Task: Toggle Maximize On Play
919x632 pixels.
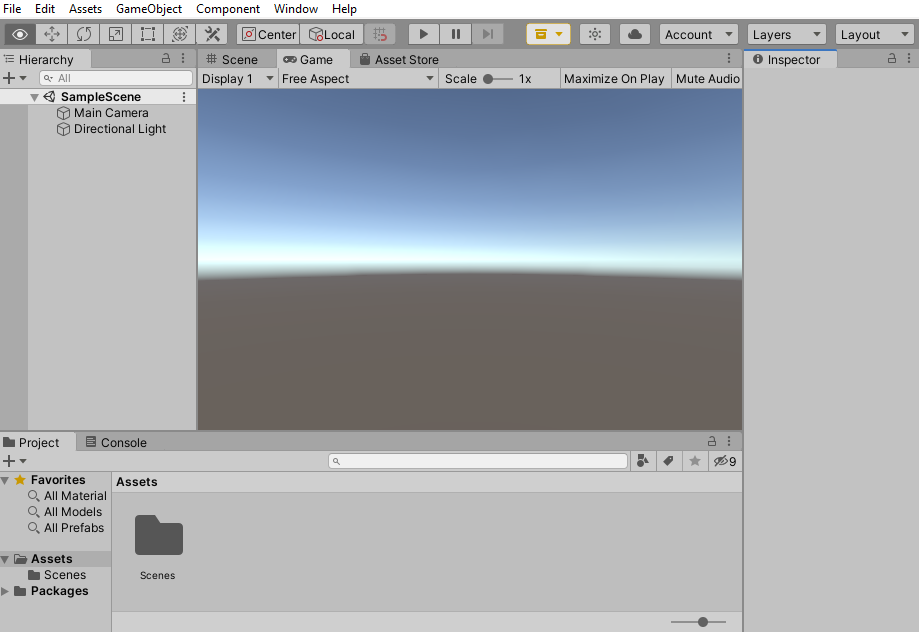Action: (x=614, y=79)
